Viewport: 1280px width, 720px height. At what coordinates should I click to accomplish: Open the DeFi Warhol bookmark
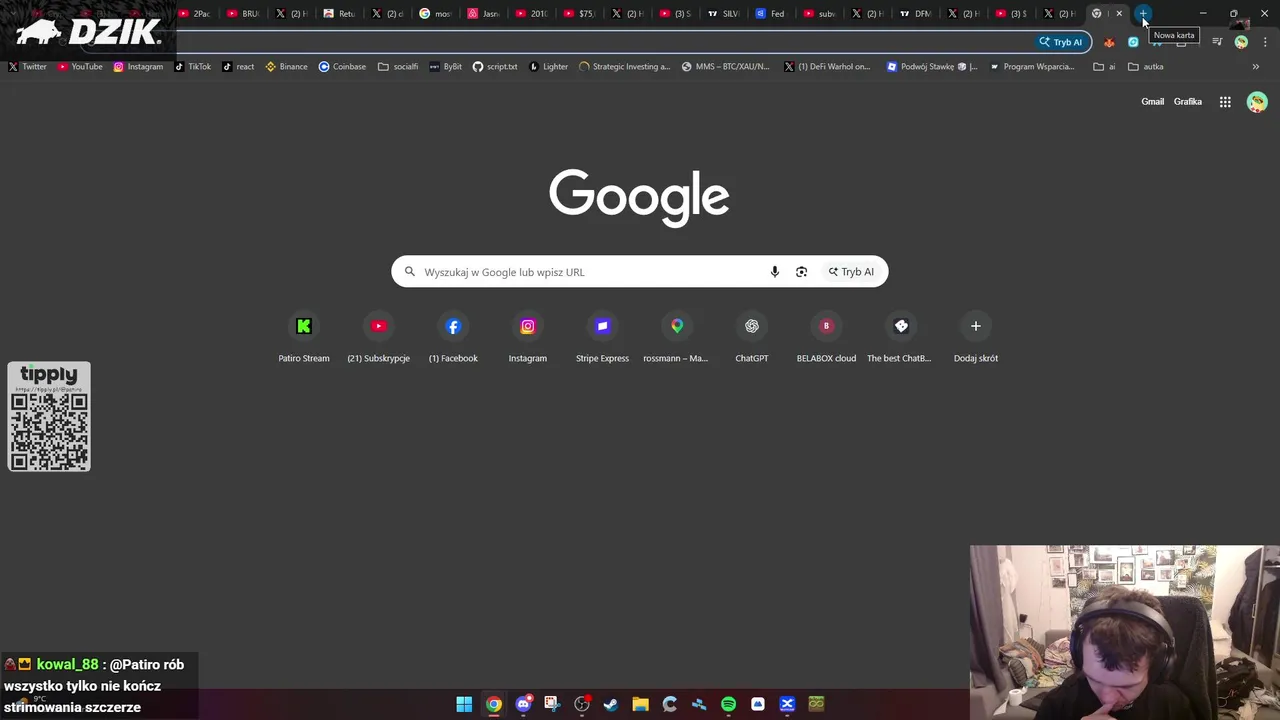coord(828,67)
